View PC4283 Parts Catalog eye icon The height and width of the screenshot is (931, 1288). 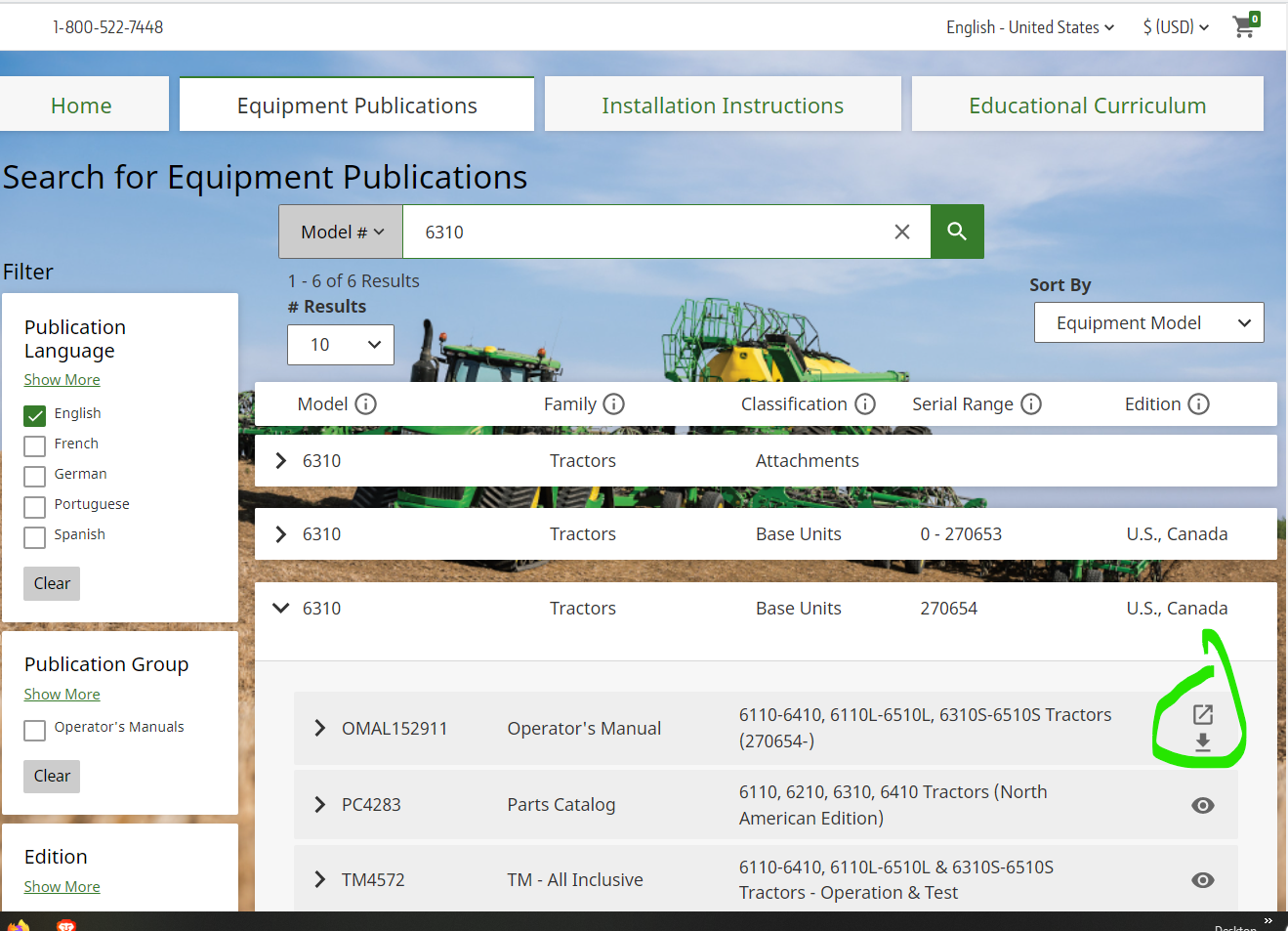pos(1202,805)
